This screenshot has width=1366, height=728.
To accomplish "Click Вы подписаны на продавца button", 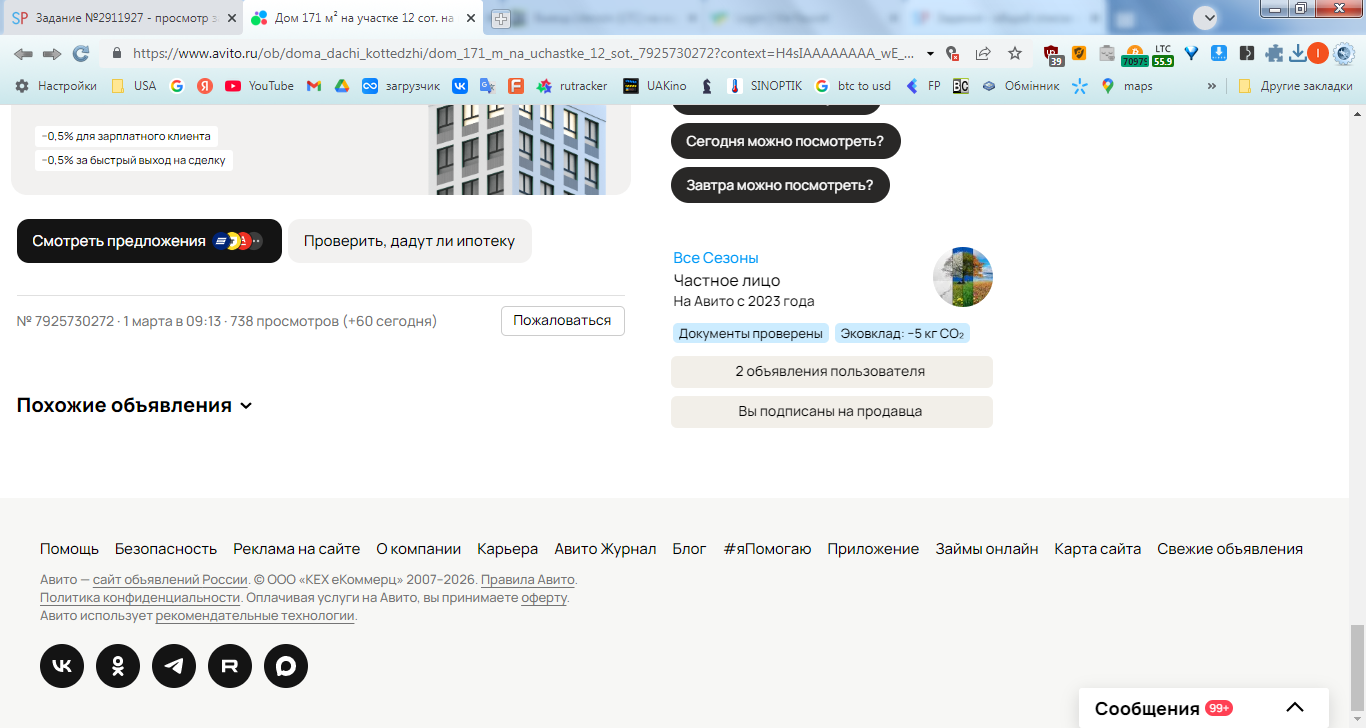I will tap(832, 412).
